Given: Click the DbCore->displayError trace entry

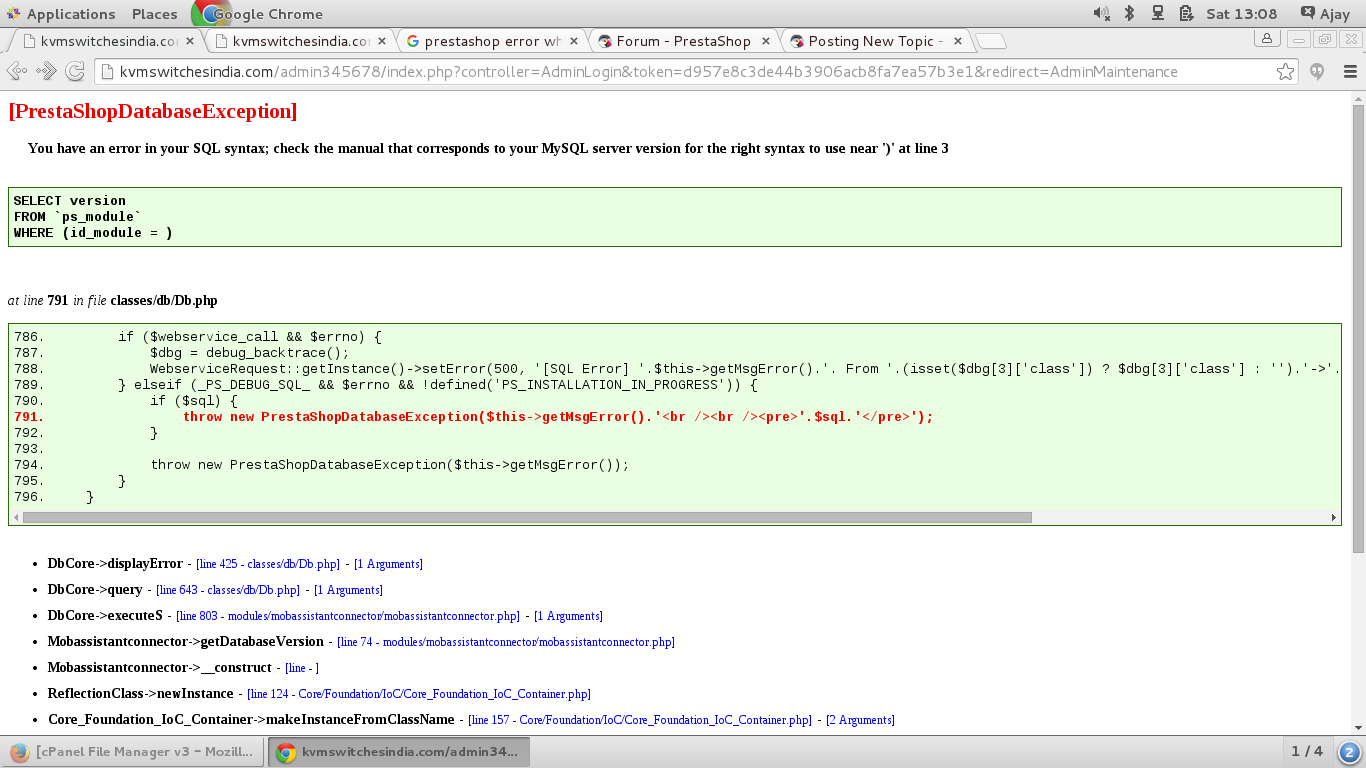Looking at the screenshot, I should 115,564.
